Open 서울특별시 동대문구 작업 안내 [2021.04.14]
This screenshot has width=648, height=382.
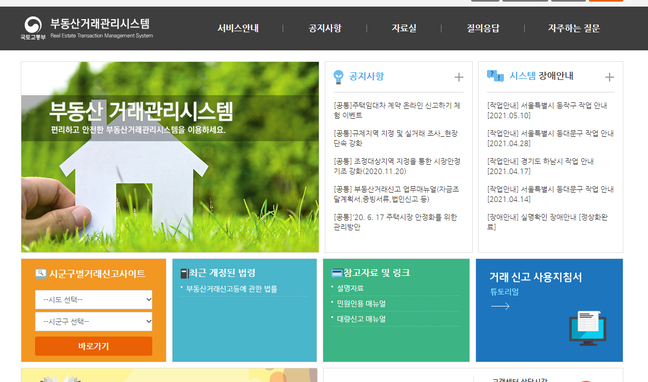pos(550,194)
